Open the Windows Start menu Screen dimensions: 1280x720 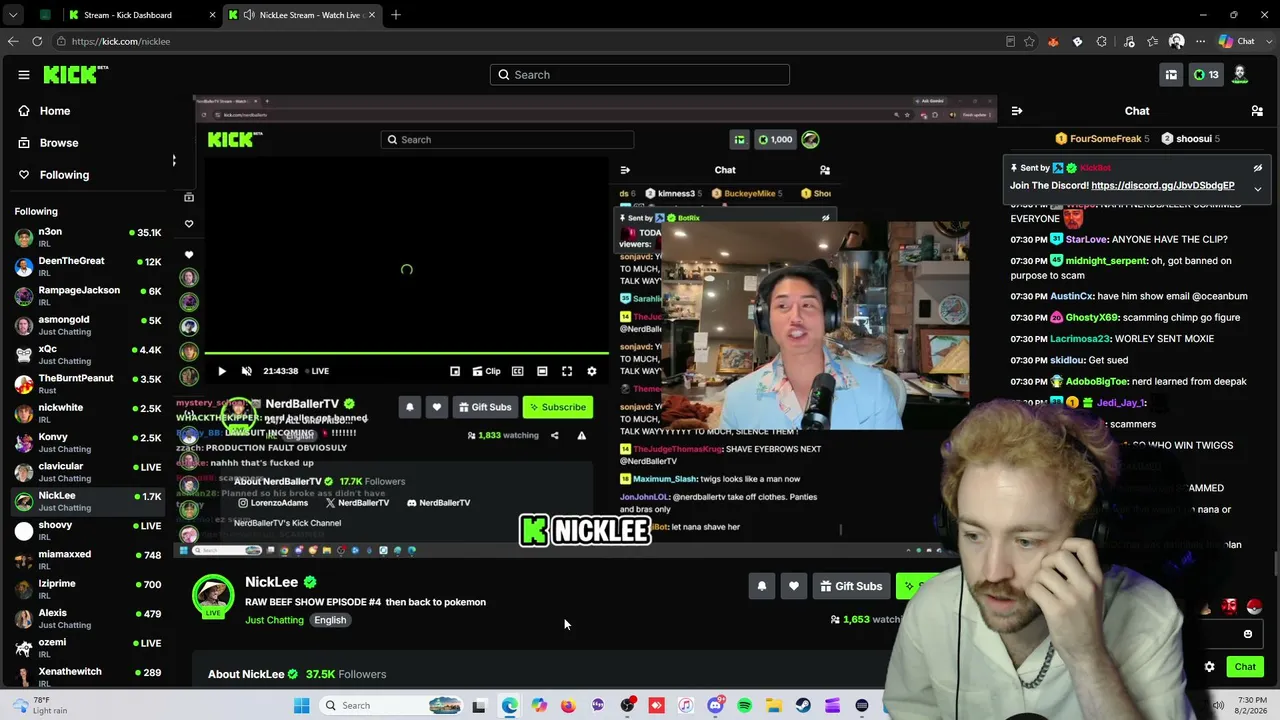click(302, 706)
